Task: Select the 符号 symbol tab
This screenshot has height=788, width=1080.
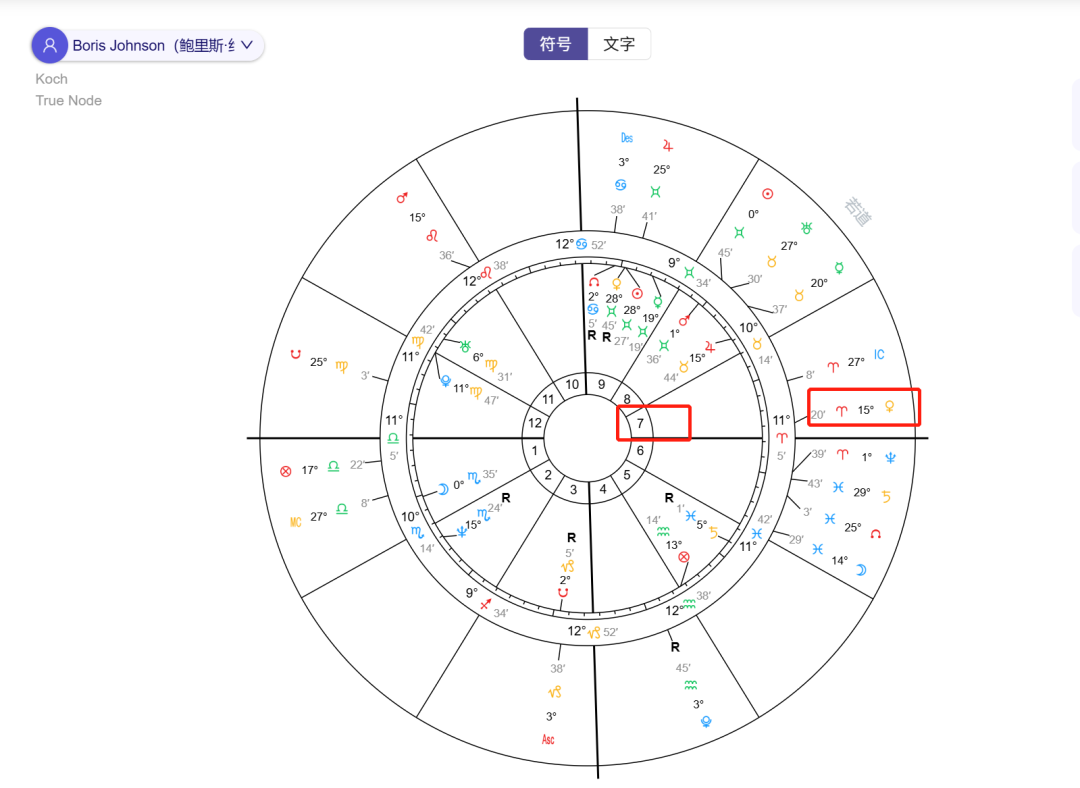Action: [555, 43]
